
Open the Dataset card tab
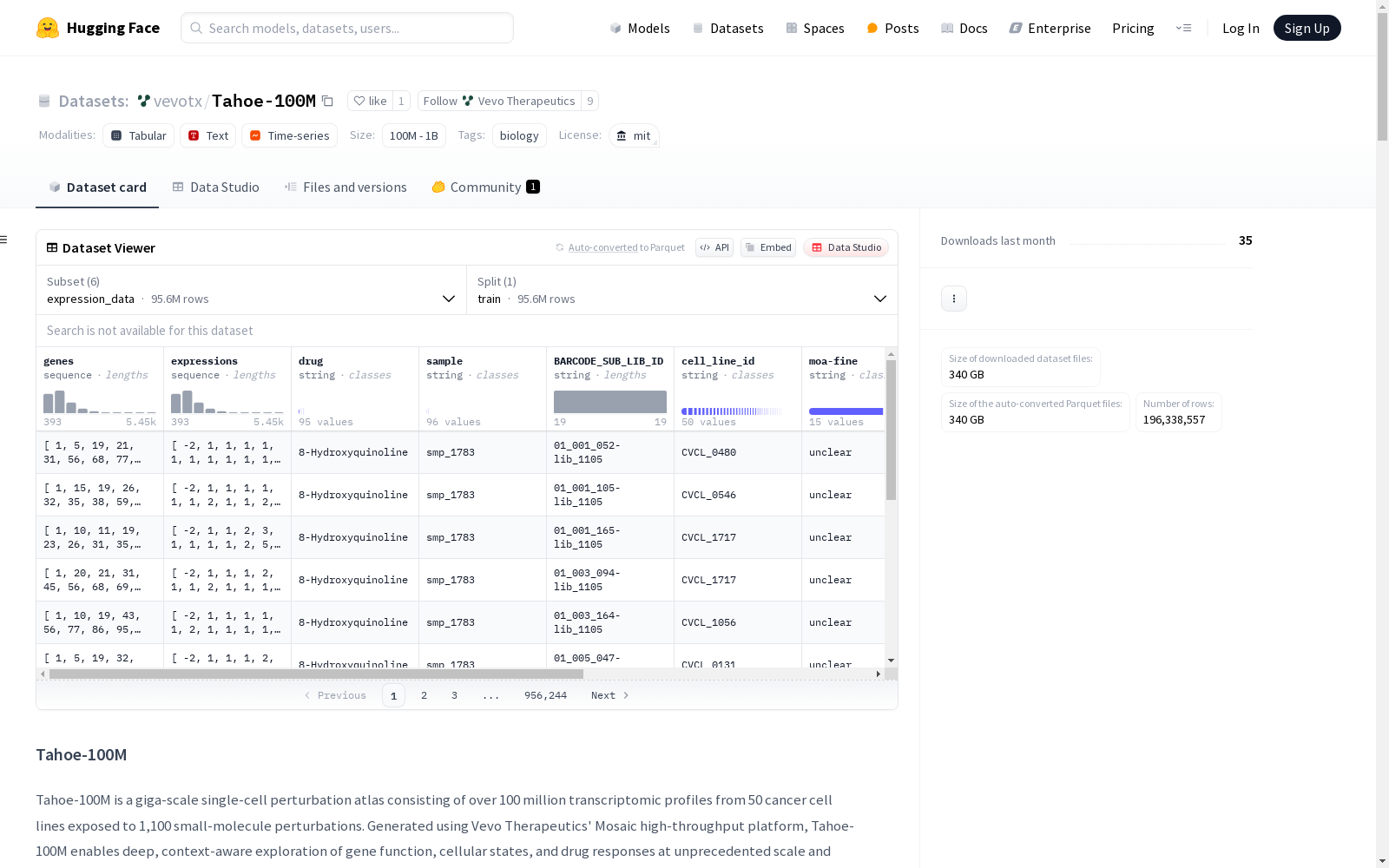tap(97, 187)
